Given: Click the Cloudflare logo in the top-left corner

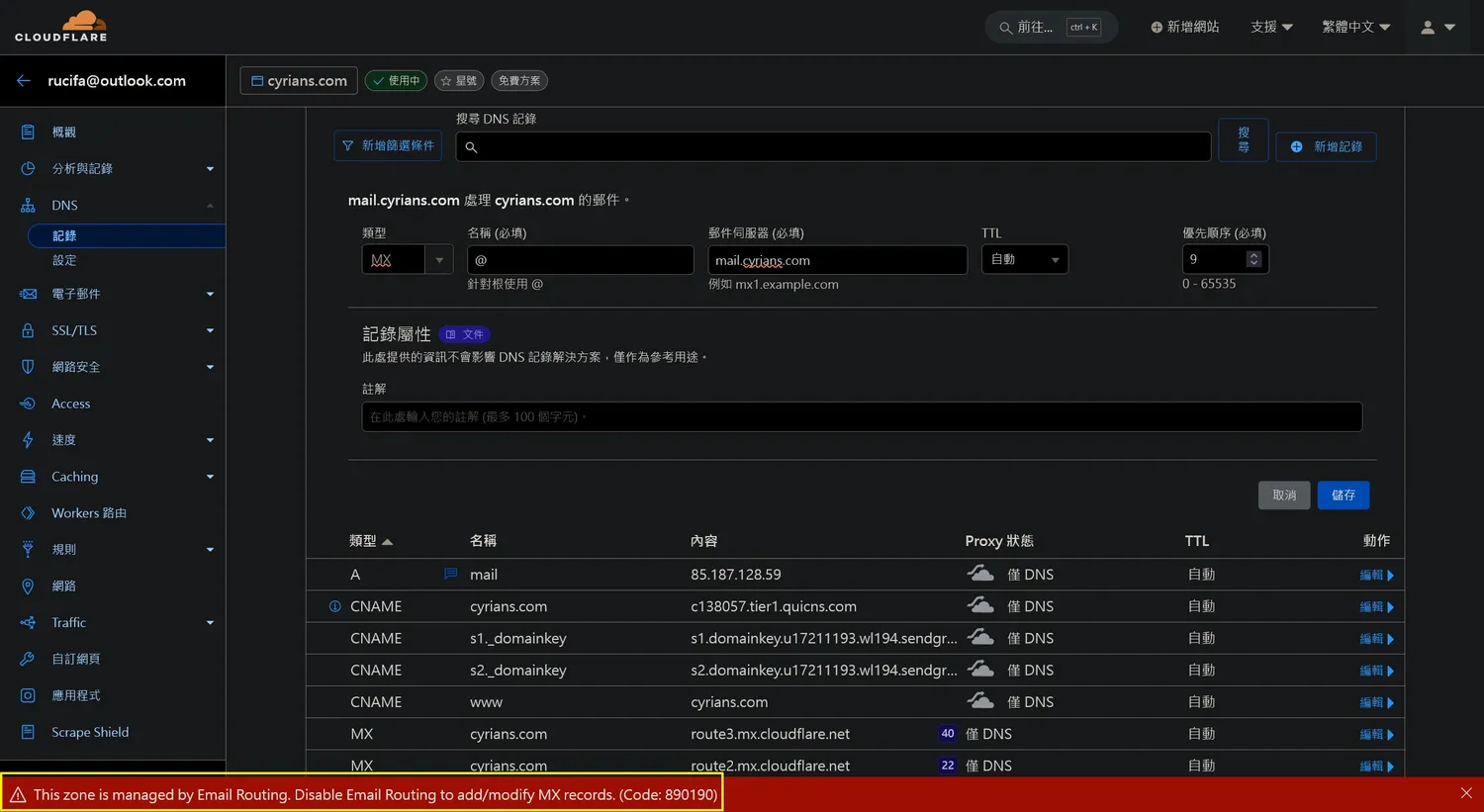Looking at the screenshot, I should [x=61, y=25].
